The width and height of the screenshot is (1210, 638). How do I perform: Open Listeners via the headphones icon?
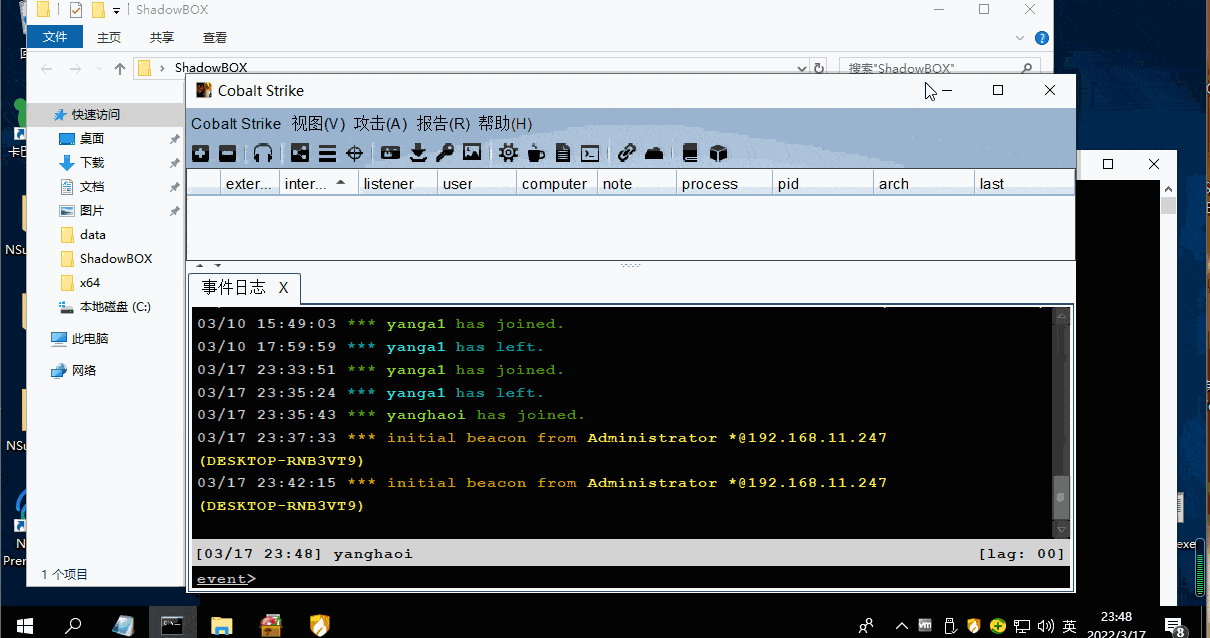click(x=263, y=153)
